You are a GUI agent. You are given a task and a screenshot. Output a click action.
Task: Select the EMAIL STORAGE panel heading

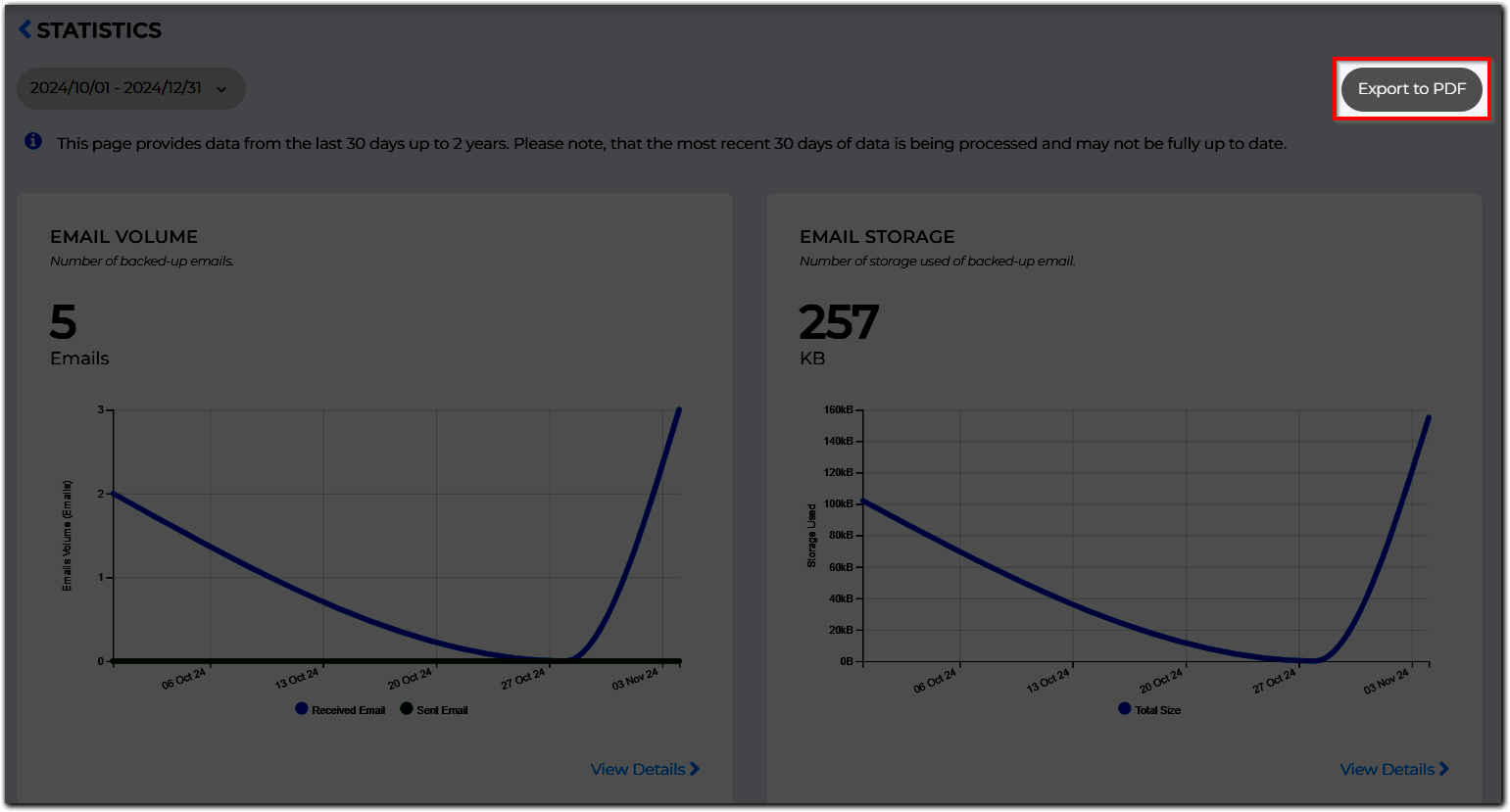tap(876, 236)
